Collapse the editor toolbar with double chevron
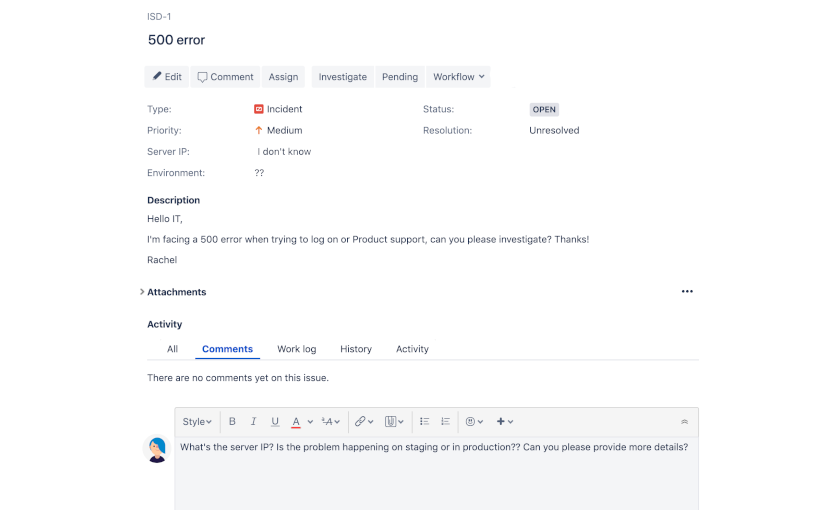This screenshot has width=828, height=510. (x=684, y=421)
